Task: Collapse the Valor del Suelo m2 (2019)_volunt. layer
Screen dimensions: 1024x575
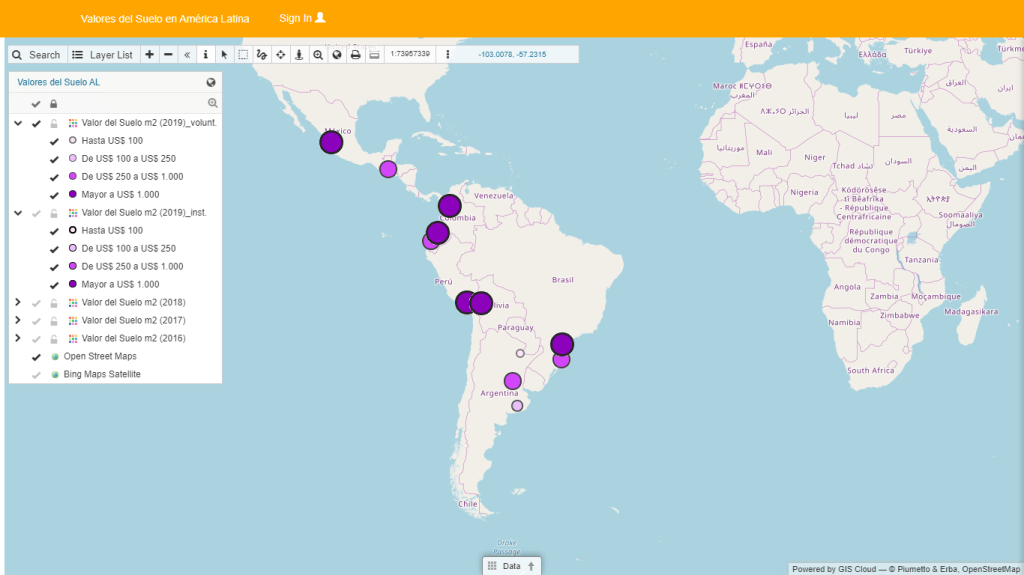Action: [18, 122]
